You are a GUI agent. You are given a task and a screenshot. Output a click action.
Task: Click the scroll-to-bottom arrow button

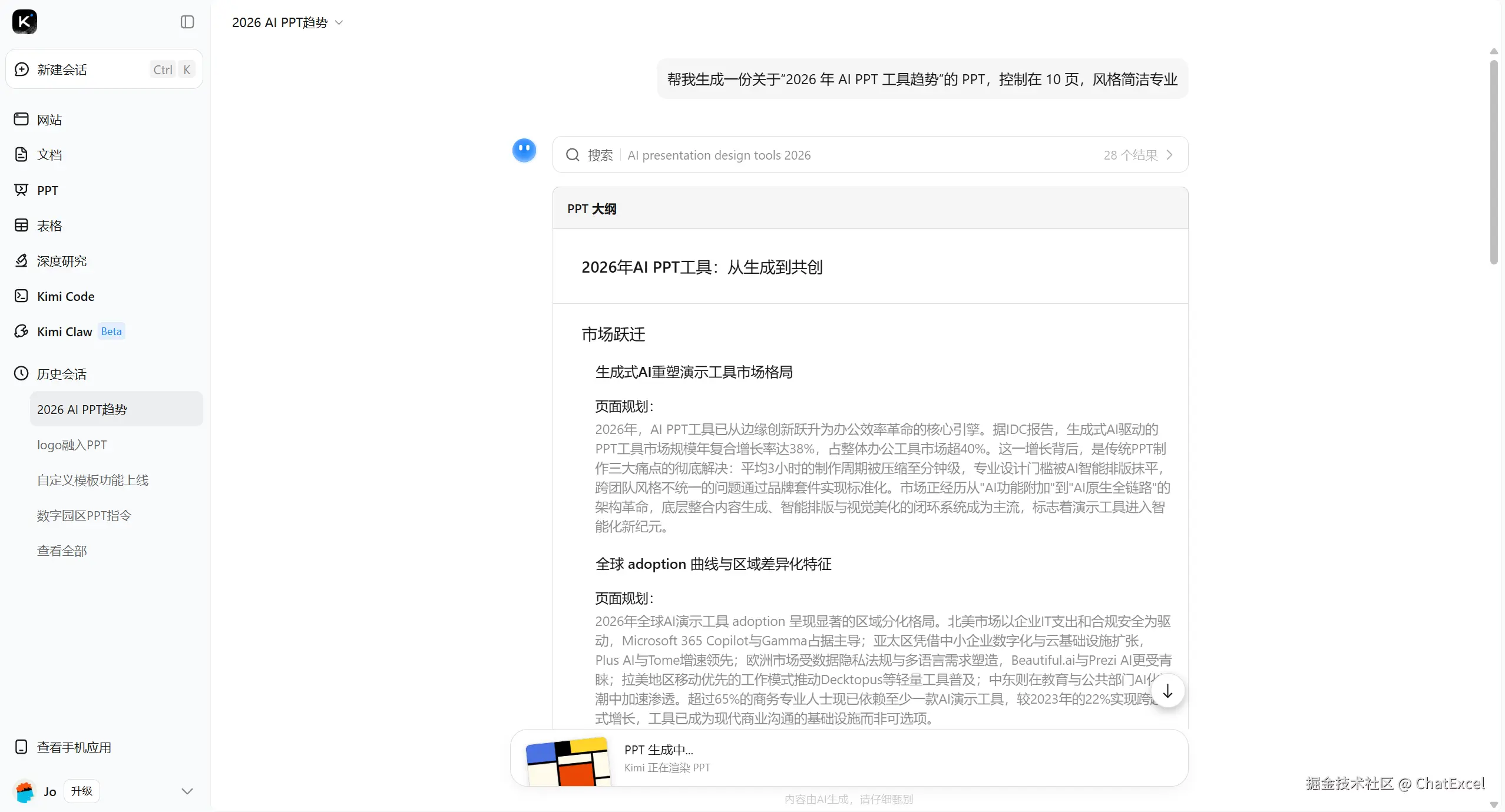tap(1167, 691)
